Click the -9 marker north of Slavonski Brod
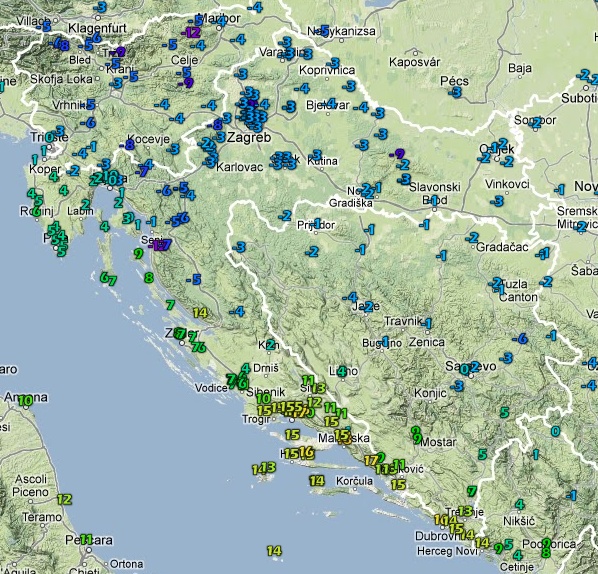This screenshot has height=574, width=598. coord(397,154)
